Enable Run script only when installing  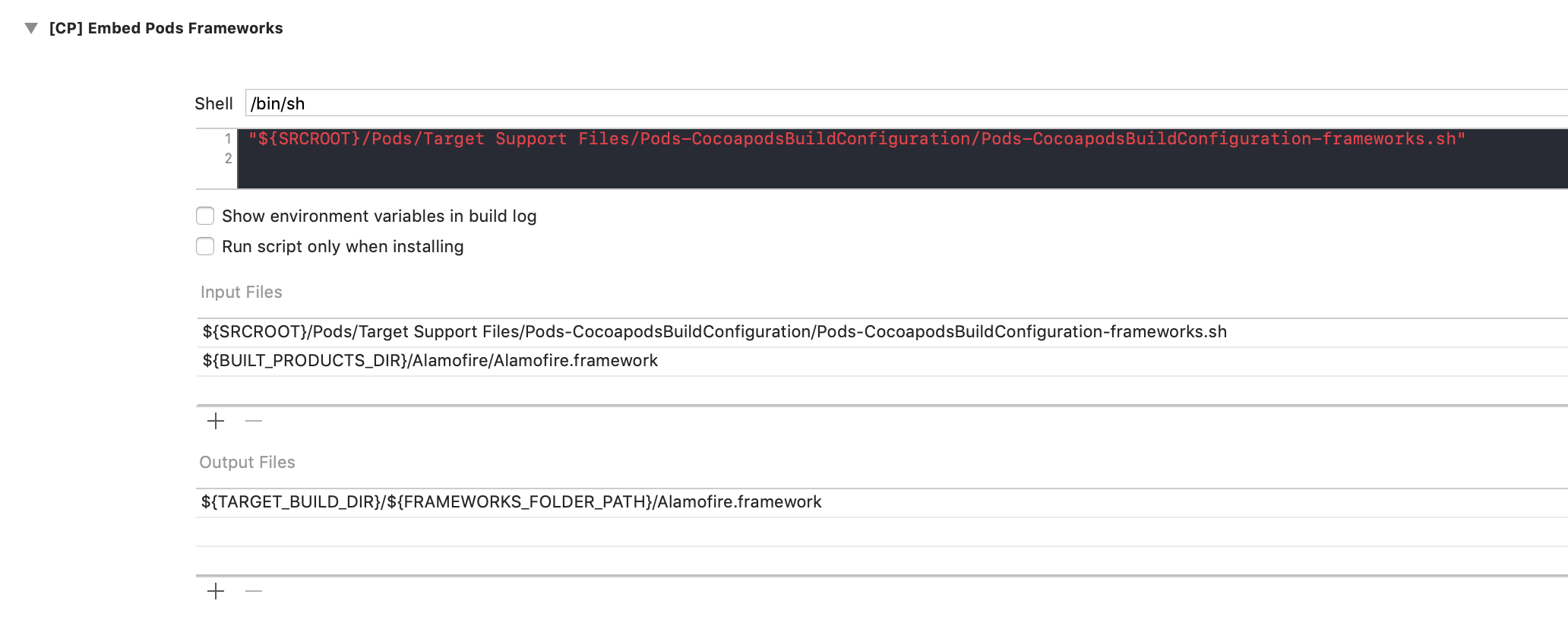(205, 246)
